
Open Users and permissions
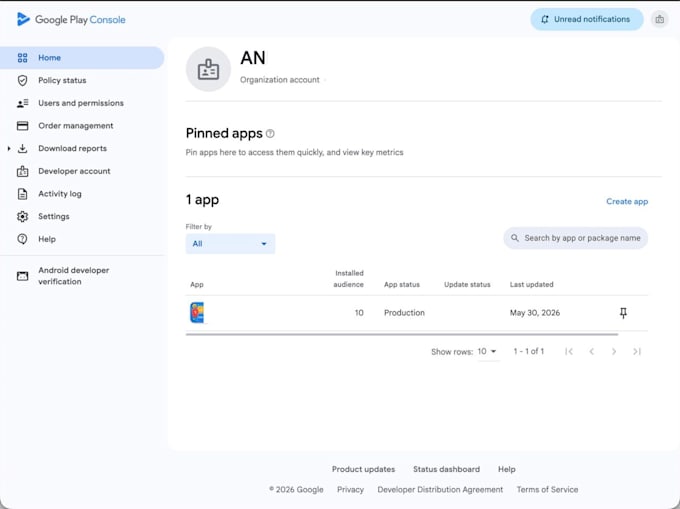click(x=81, y=103)
